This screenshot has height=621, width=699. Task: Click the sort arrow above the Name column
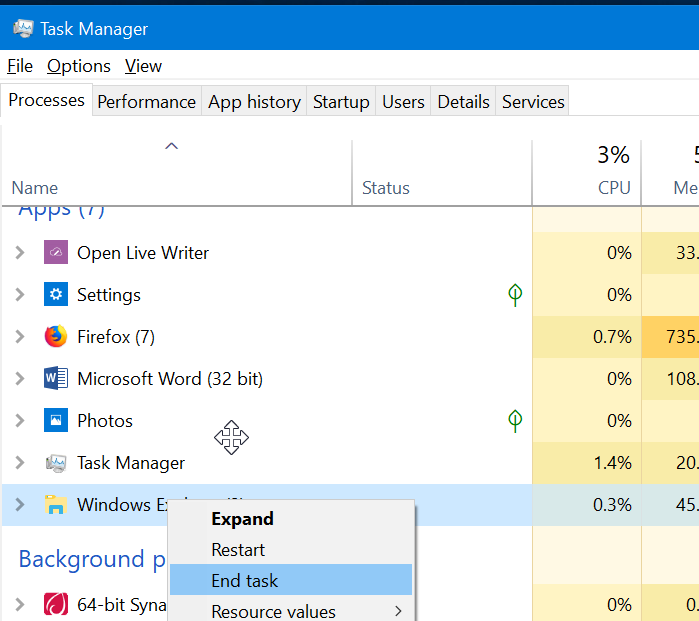(x=172, y=146)
